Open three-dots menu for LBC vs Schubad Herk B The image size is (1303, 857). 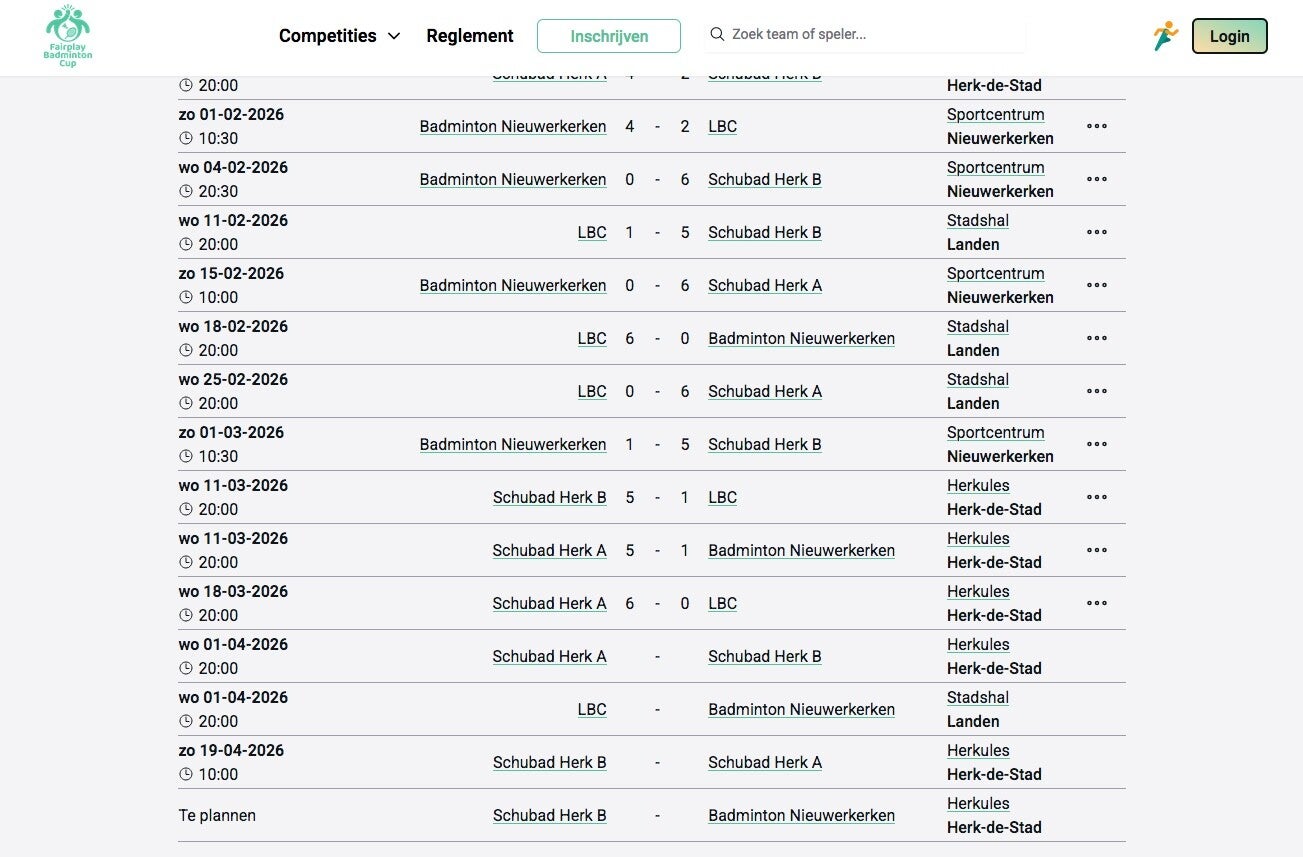[x=1097, y=232]
